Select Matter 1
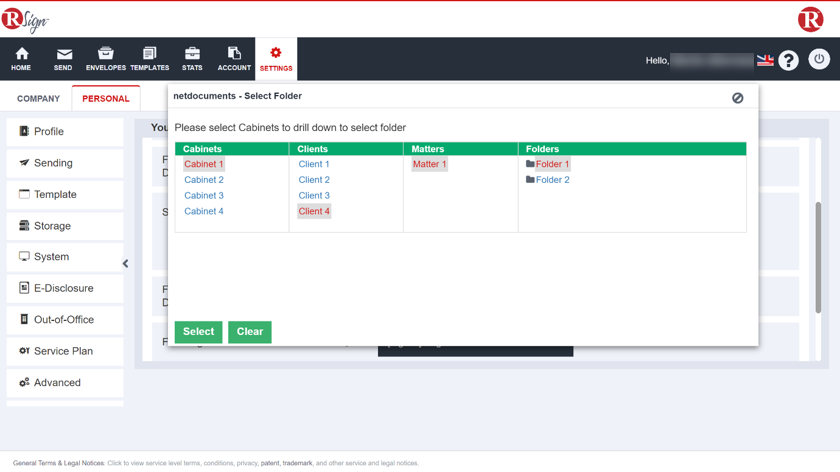The height and width of the screenshot is (472, 840). (429, 164)
